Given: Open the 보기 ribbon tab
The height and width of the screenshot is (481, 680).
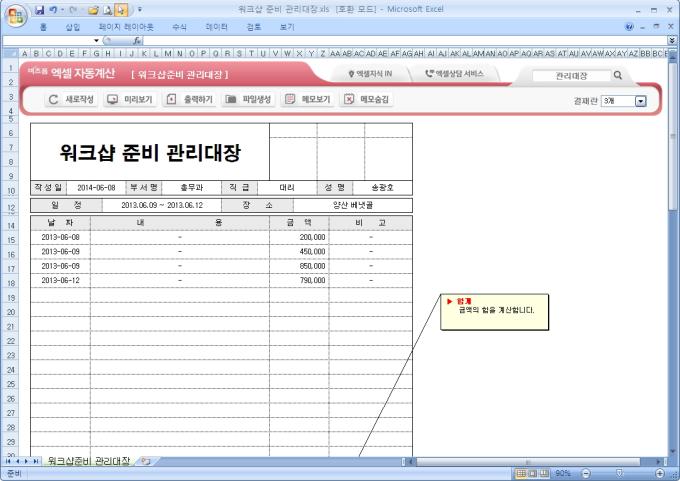Looking at the screenshot, I should coord(287,27).
